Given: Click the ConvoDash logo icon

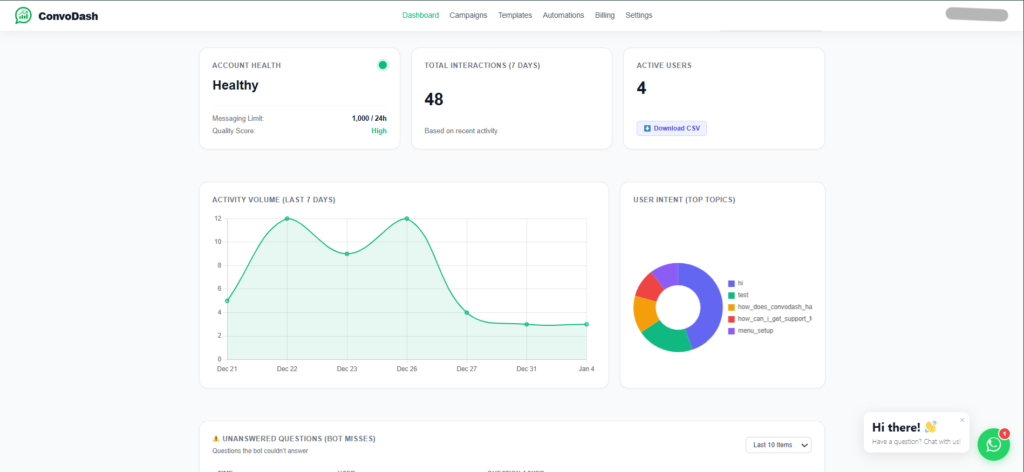Looking at the screenshot, I should click(x=23, y=16).
